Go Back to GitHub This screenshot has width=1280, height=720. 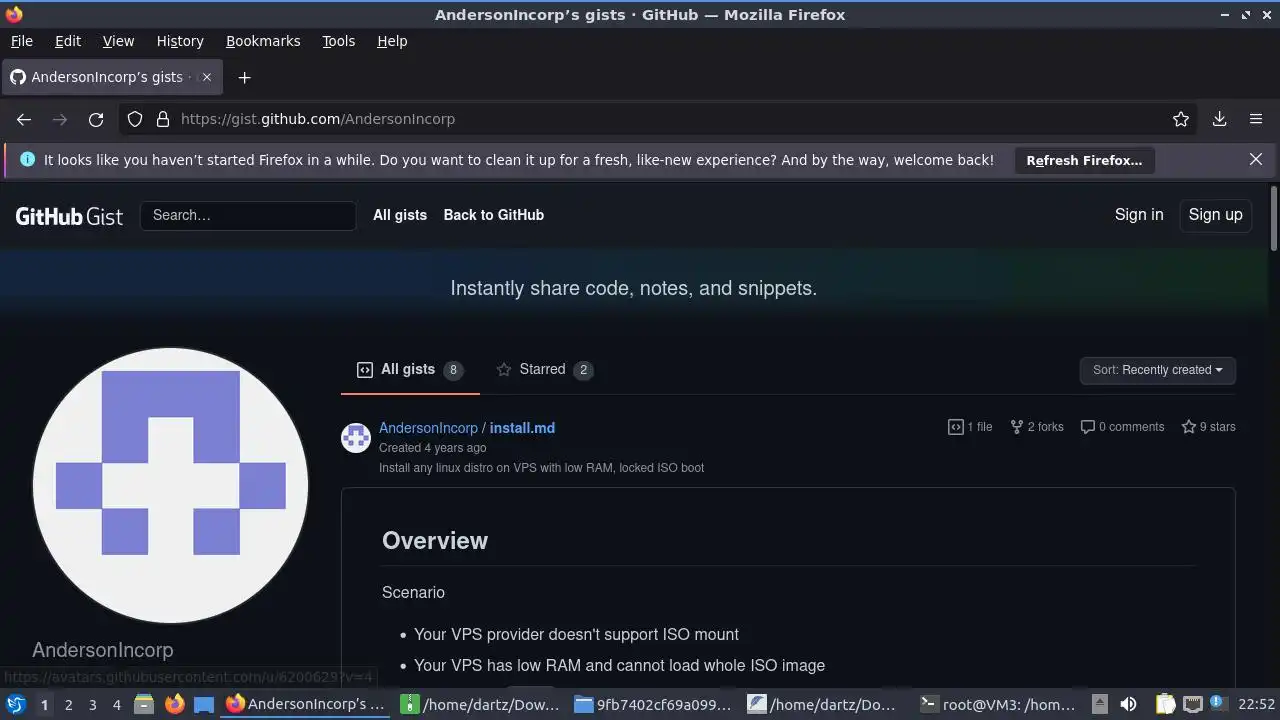click(494, 215)
